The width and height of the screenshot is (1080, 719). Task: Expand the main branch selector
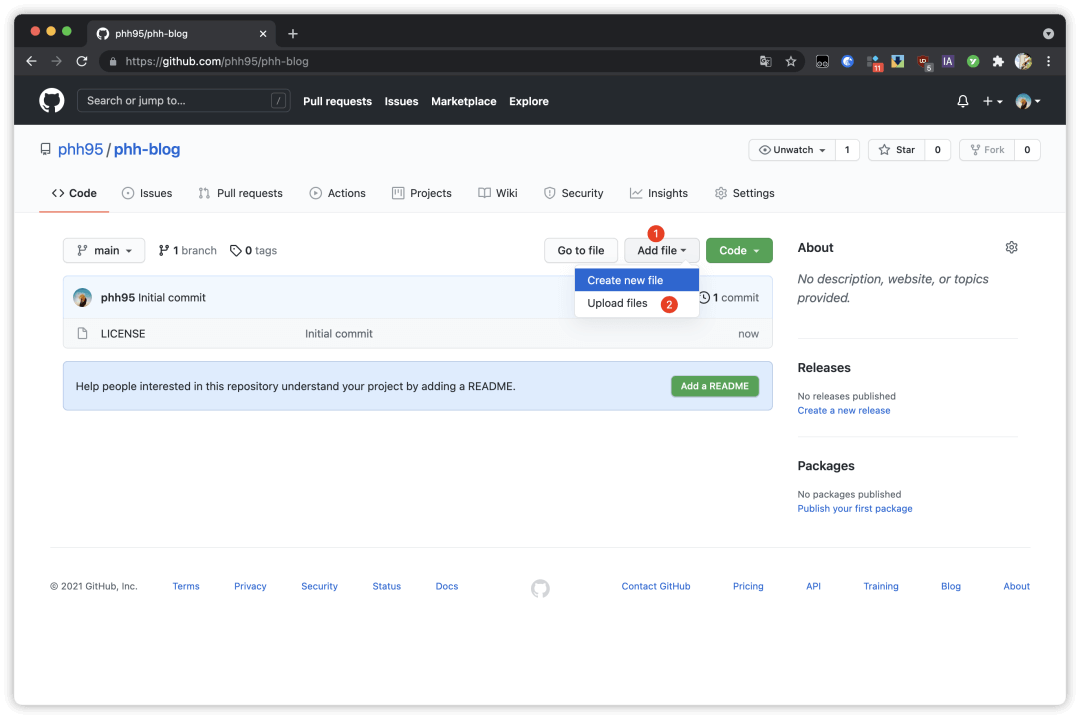[104, 251]
